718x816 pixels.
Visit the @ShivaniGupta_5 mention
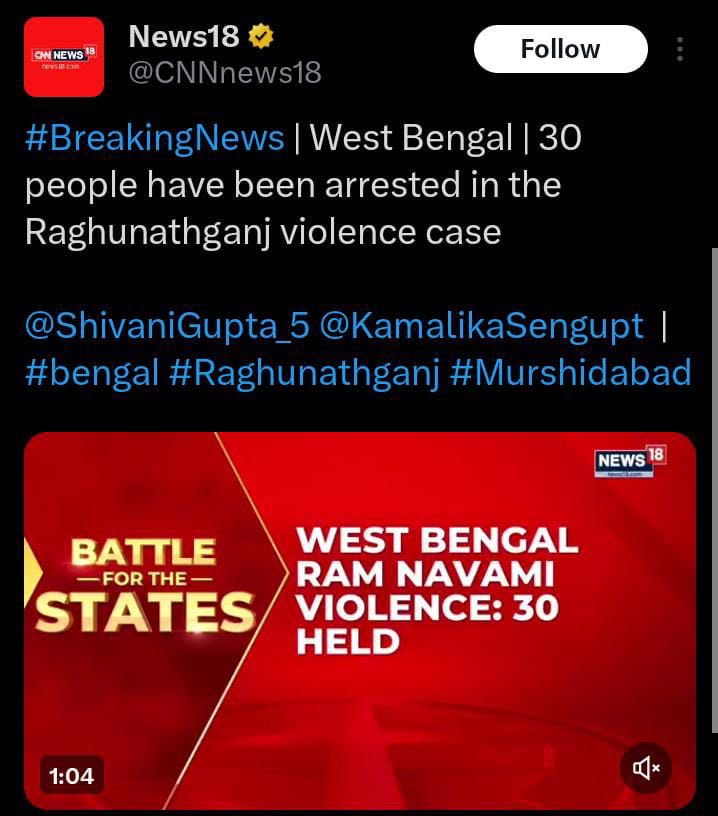[x=169, y=325]
